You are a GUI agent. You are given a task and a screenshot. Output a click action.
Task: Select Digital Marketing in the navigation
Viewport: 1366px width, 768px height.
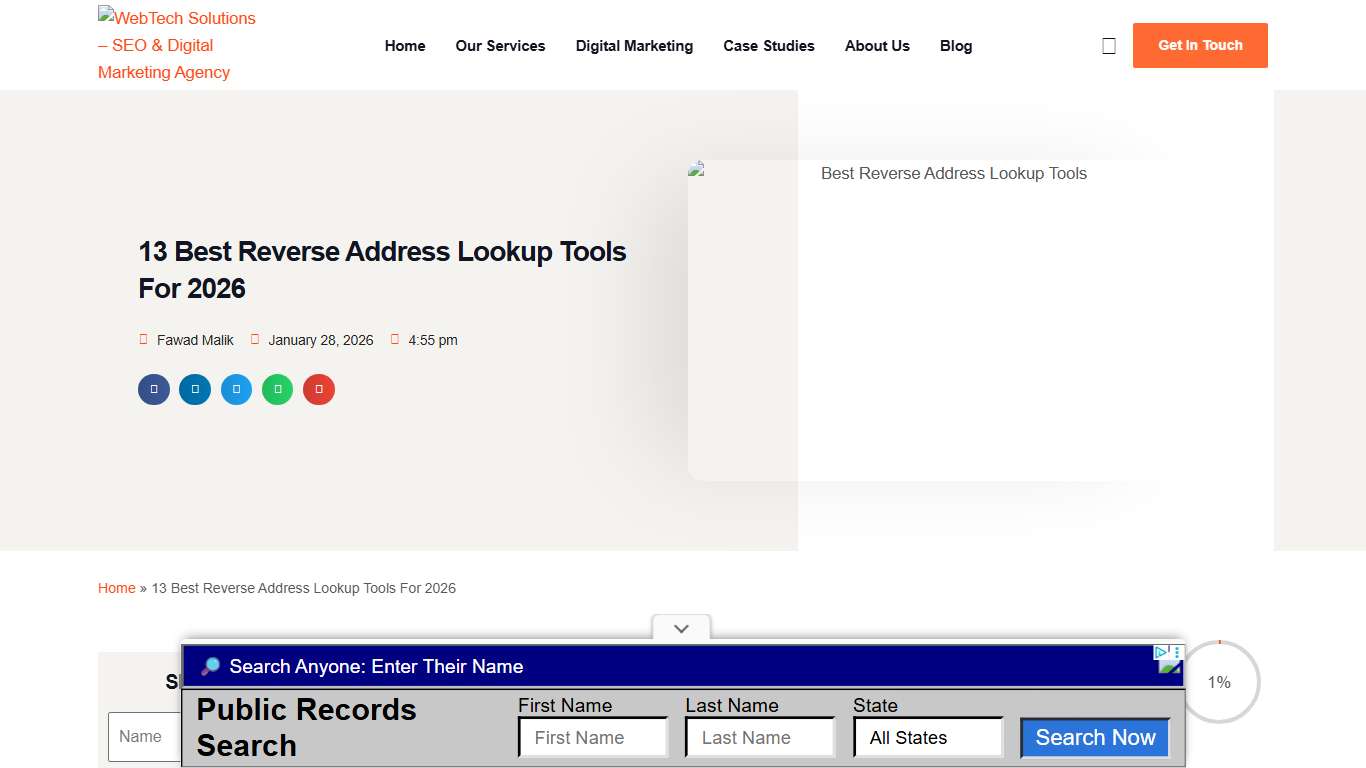point(634,45)
